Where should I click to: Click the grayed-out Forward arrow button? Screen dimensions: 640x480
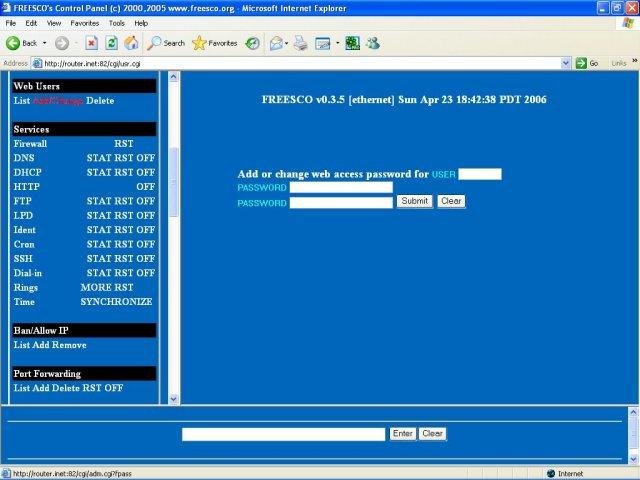coord(62,43)
